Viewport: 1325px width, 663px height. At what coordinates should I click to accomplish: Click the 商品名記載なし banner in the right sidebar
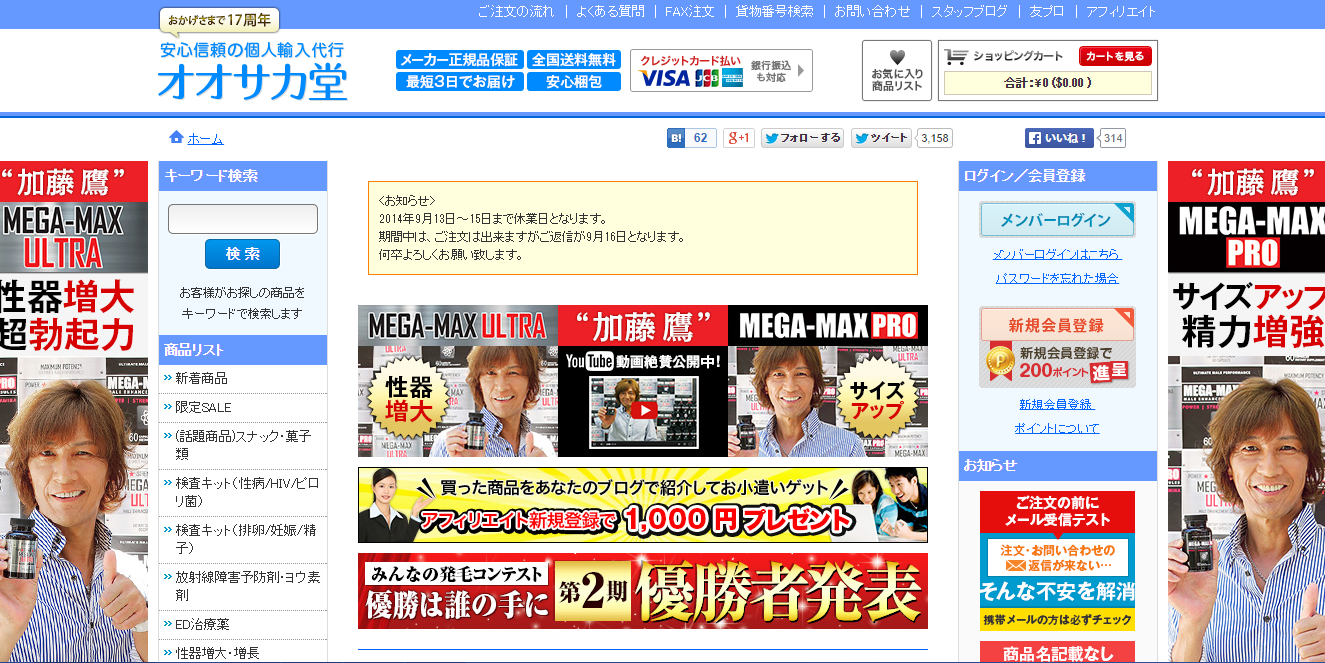coord(1057,652)
